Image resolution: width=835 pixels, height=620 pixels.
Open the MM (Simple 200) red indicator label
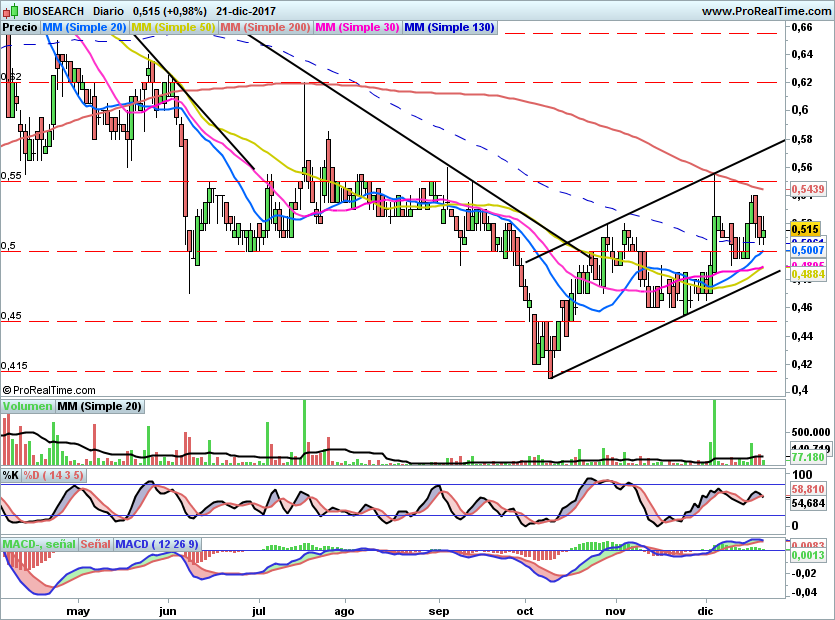coord(265,28)
